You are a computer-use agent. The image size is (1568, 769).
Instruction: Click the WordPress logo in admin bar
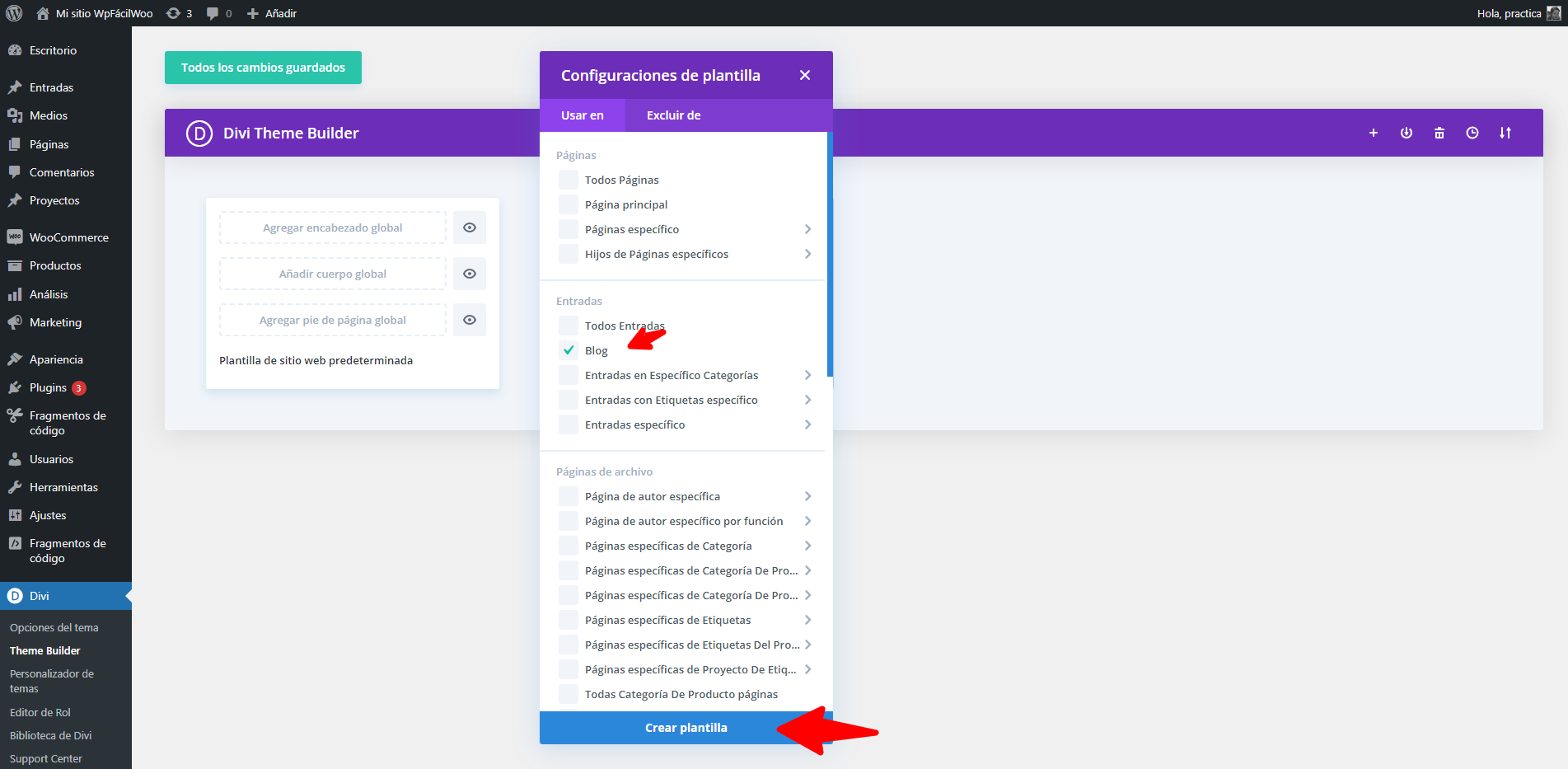point(14,13)
